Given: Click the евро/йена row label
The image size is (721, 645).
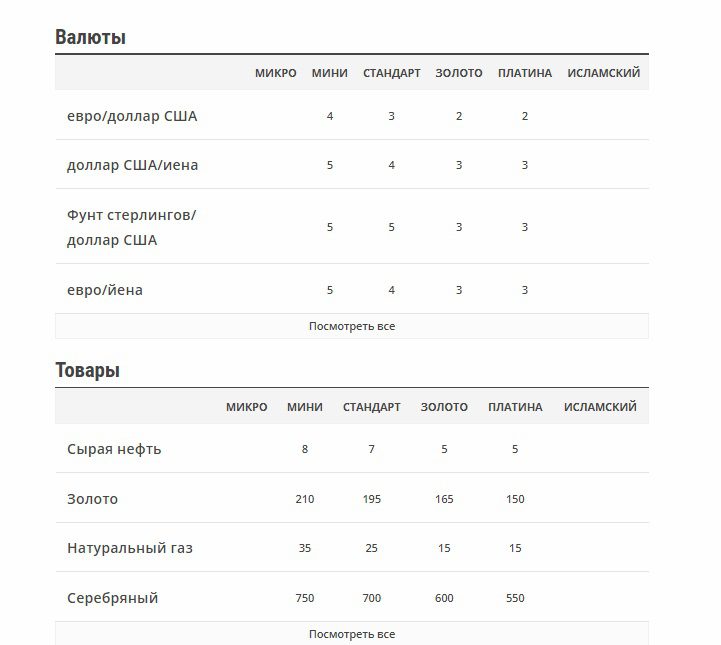Looking at the screenshot, I should point(105,290).
